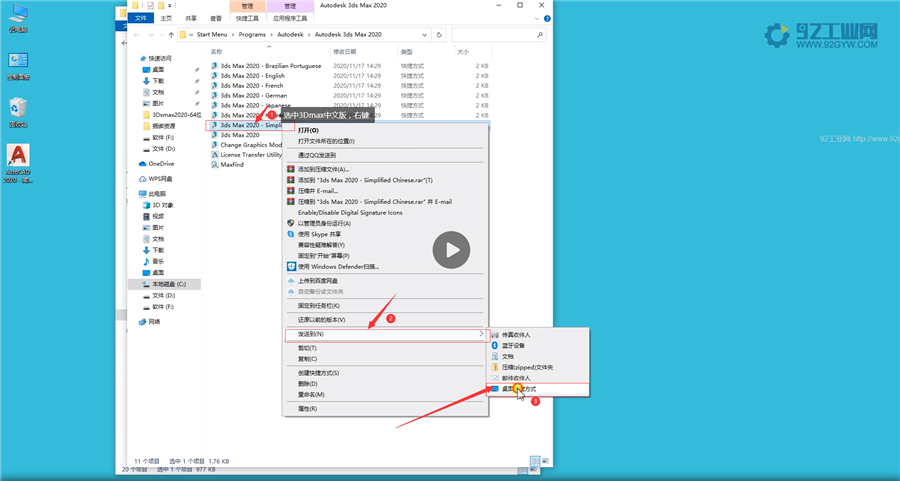Select 3ds Max 2020 - French file row

click(349, 86)
